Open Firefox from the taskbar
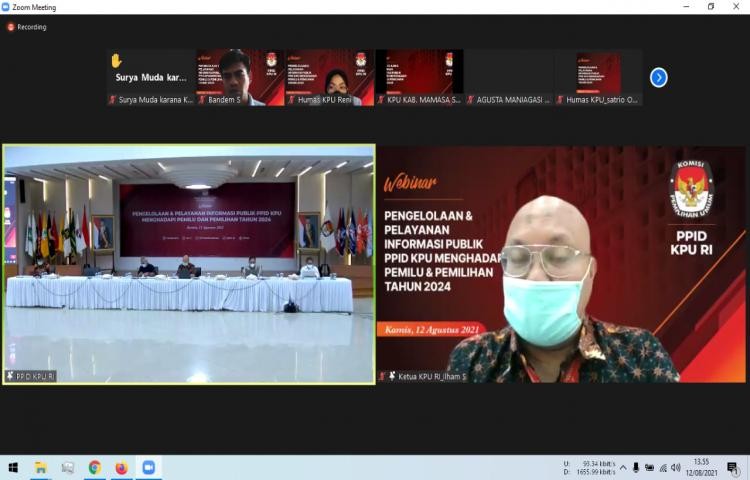 [121, 467]
